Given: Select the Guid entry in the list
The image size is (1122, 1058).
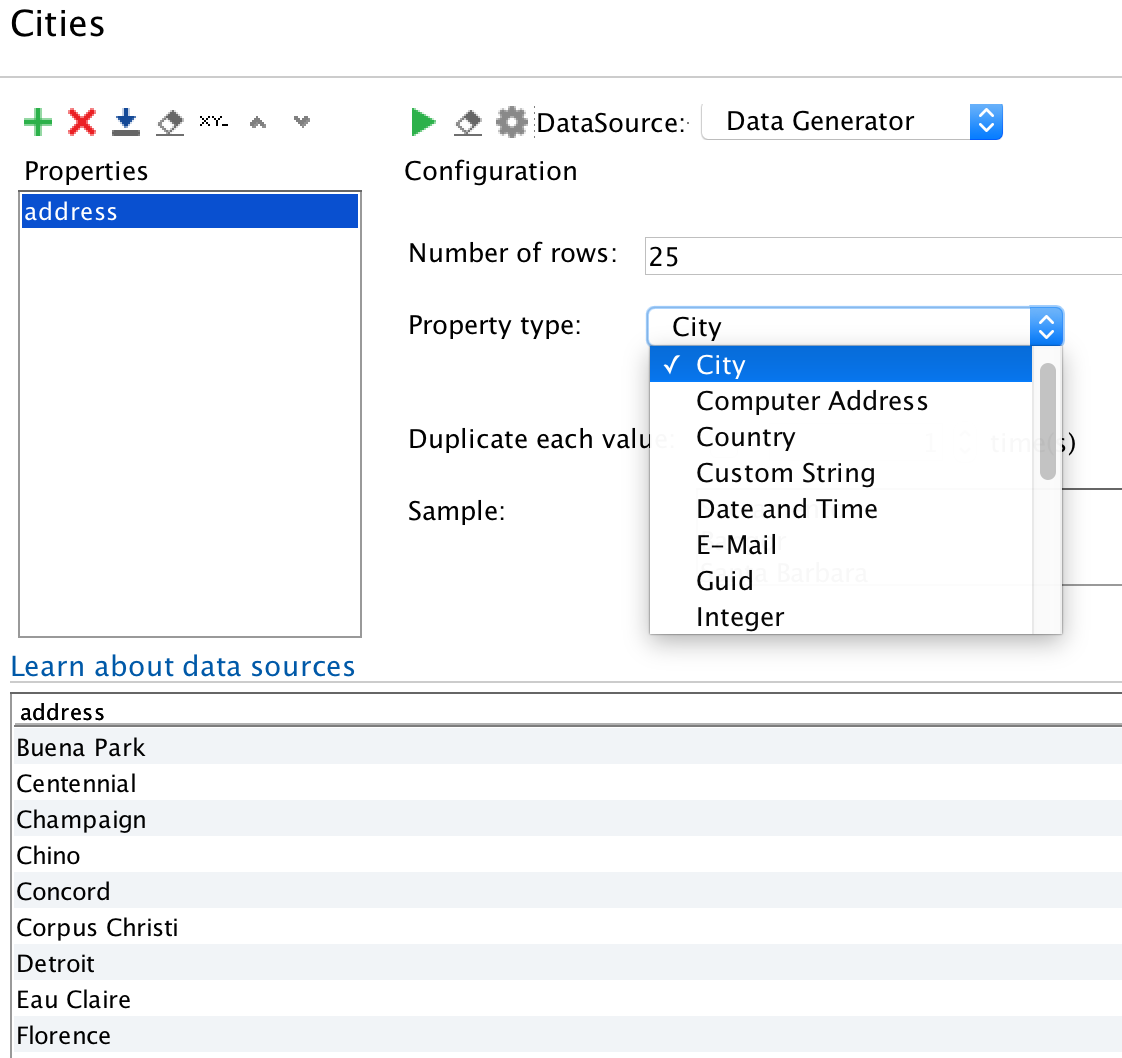Looking at the screenshot, I should [x=723, y=580].
